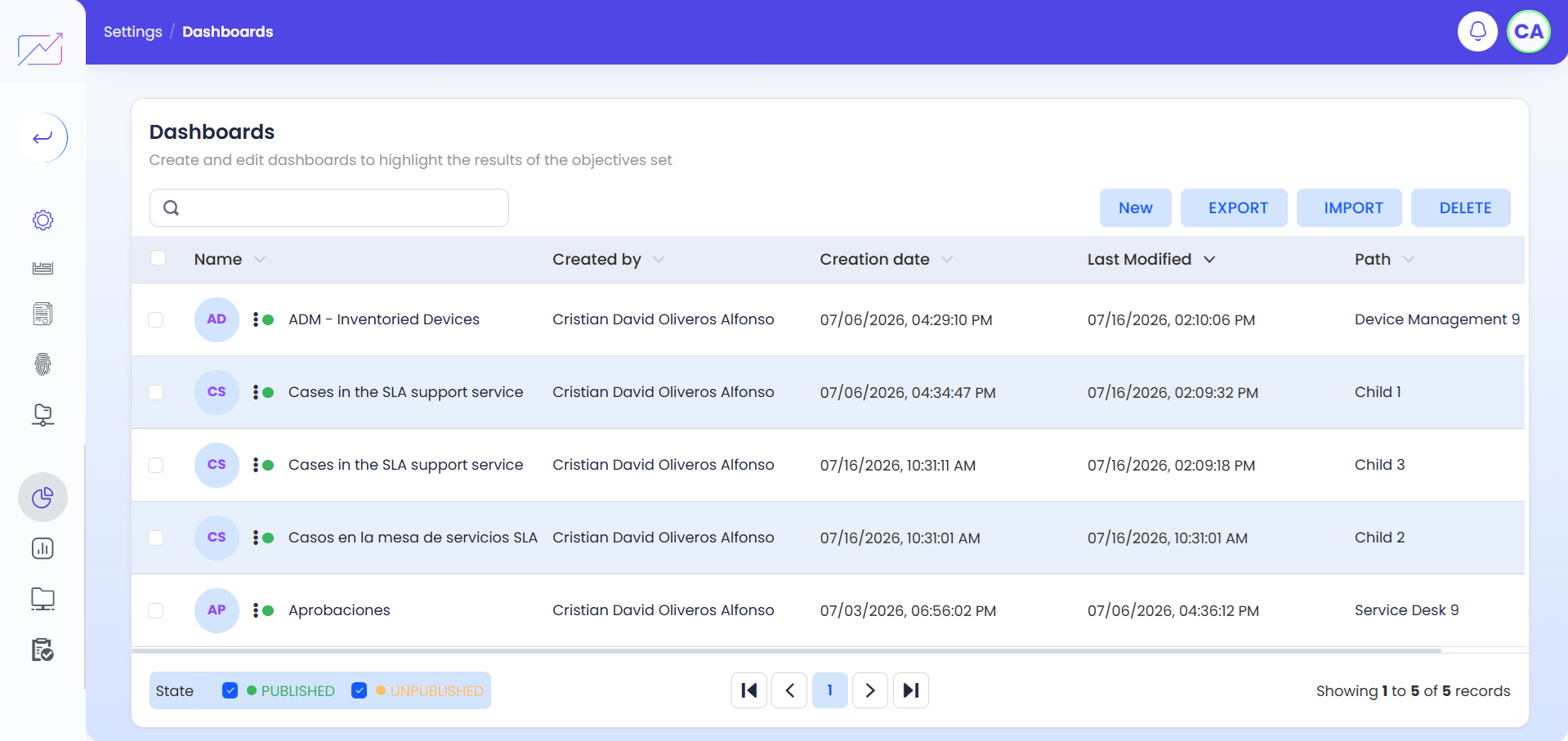The width and height of the screenshot is (1568, 741).
Task: Open options menu for Casos en la mesa row
Action: [x=256, y=538]
